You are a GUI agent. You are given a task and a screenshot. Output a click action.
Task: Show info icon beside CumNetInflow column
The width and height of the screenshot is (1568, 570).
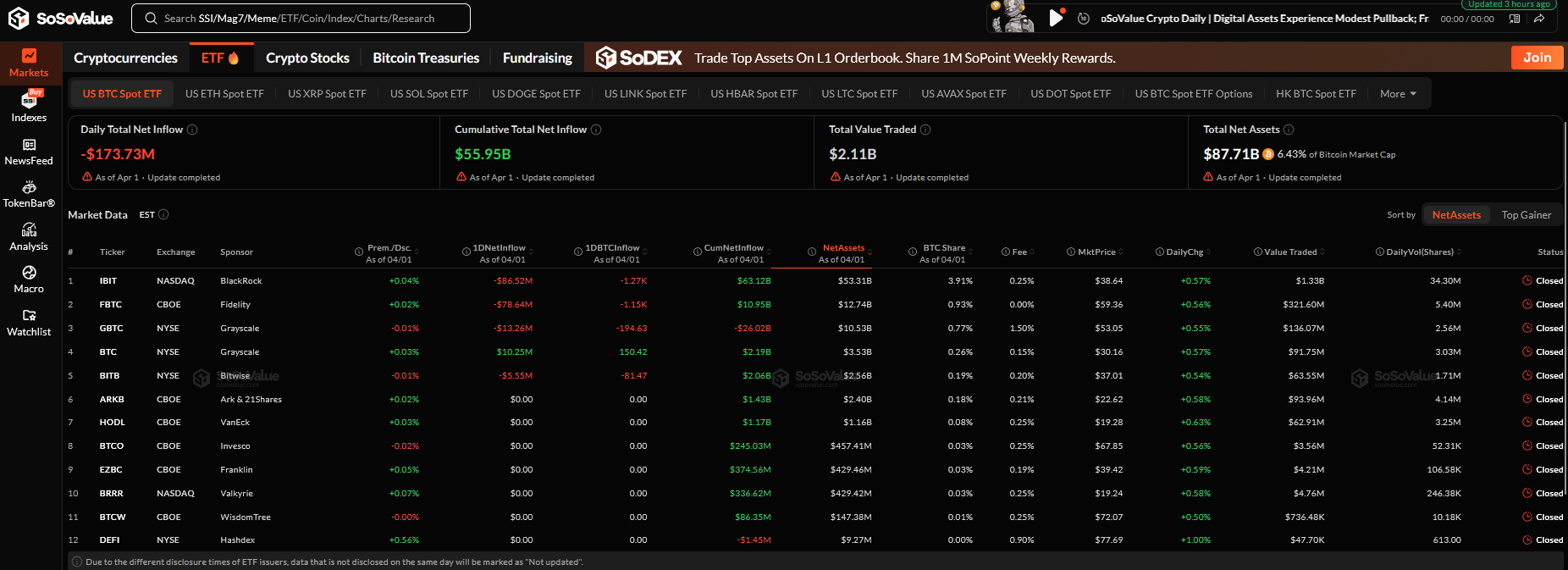click(698, 252)
